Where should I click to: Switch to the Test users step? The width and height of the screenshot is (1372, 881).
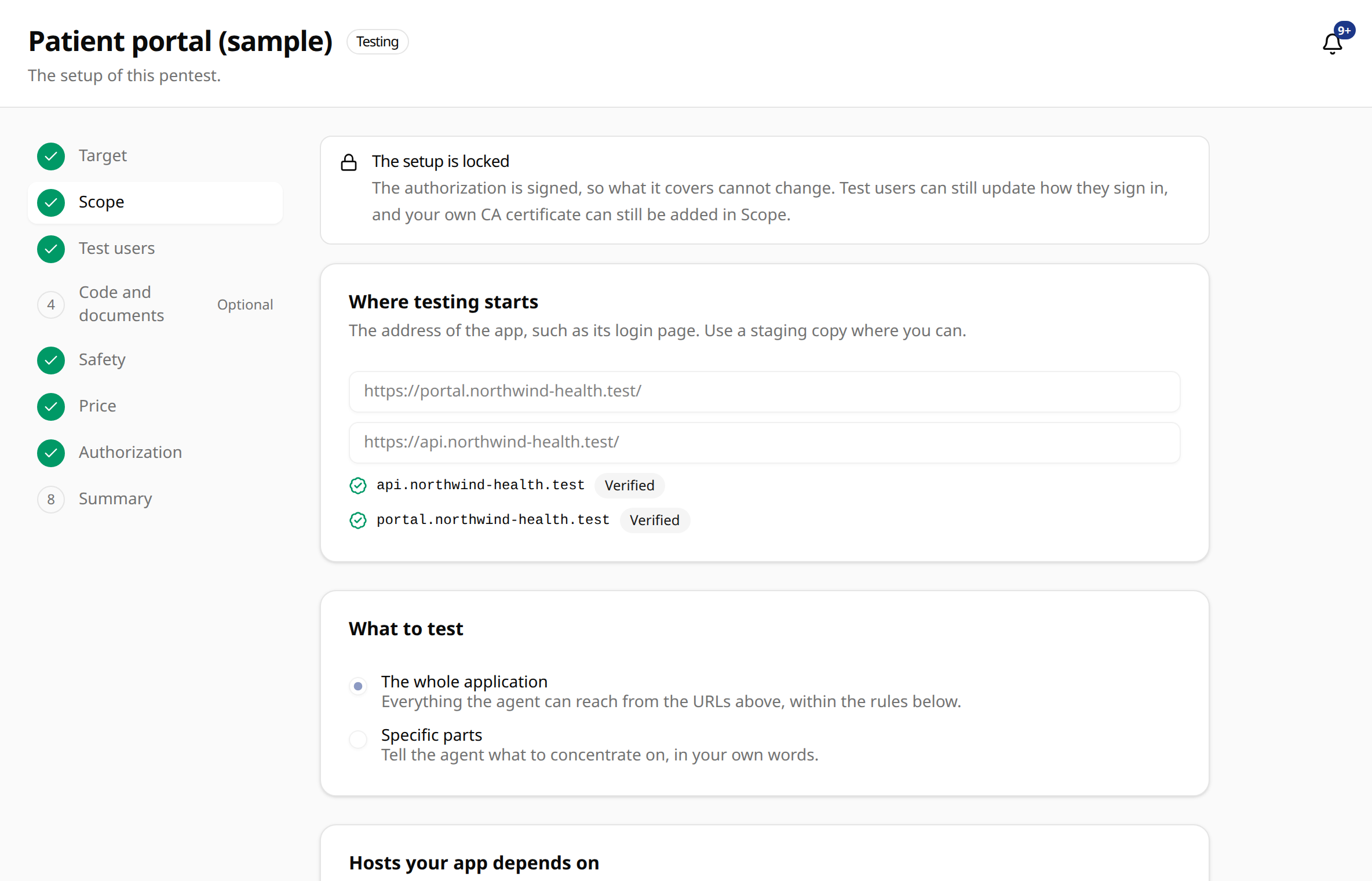(155, 249)
